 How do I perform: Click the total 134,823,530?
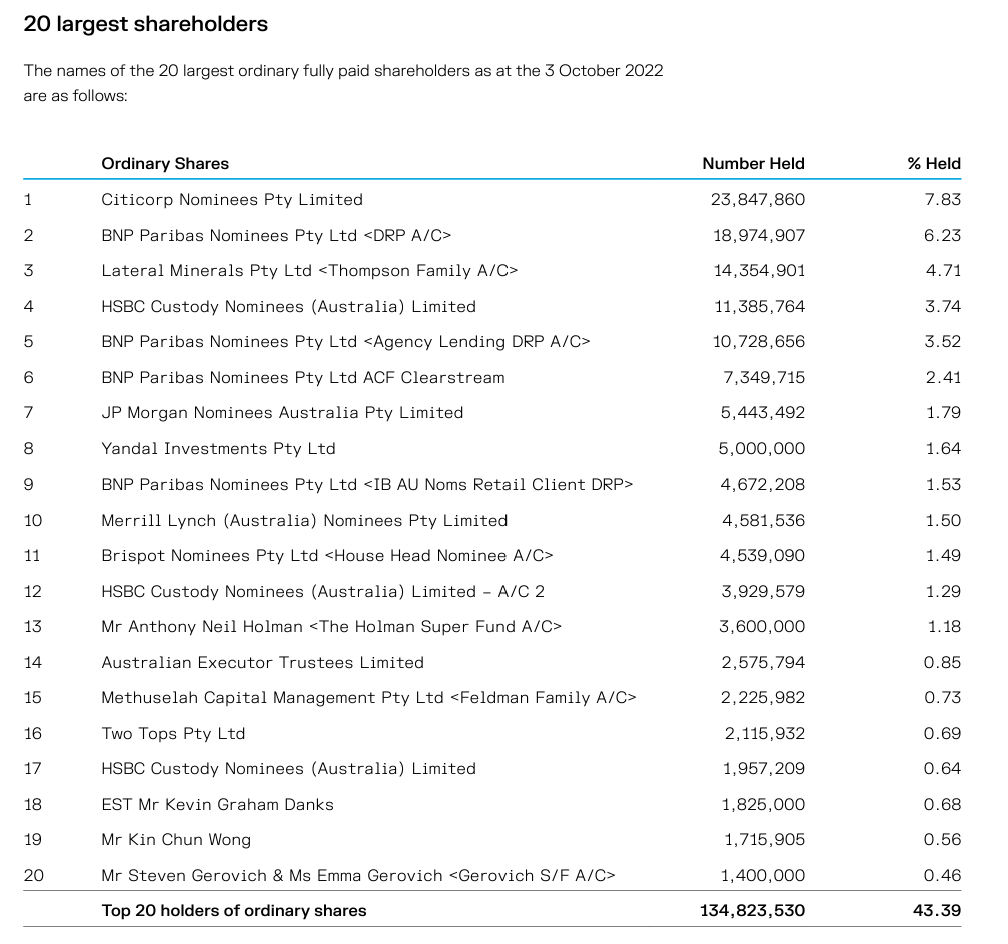pyautogui.click(x=752, y=911)
